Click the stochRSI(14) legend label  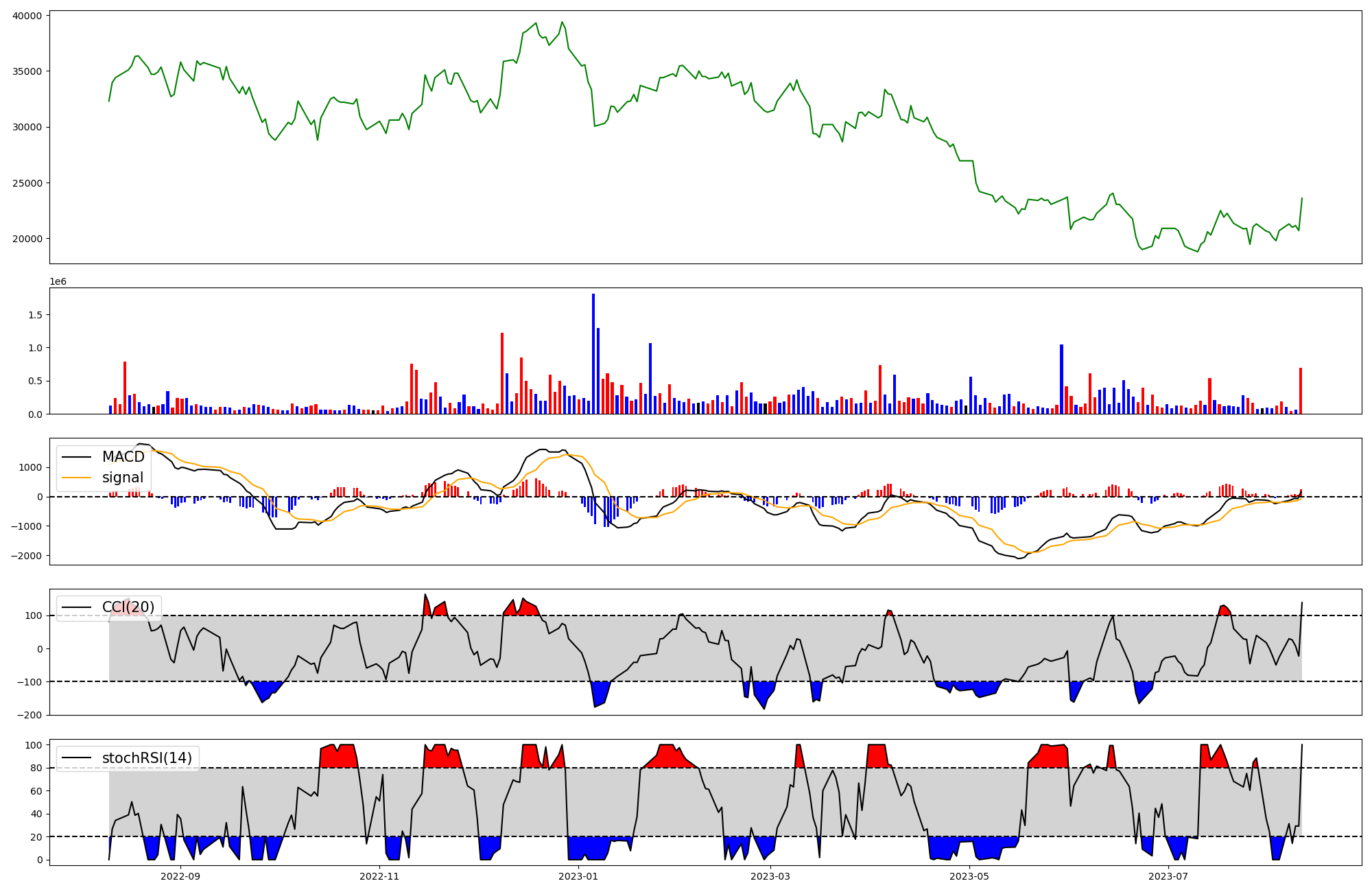coord(147,758)
